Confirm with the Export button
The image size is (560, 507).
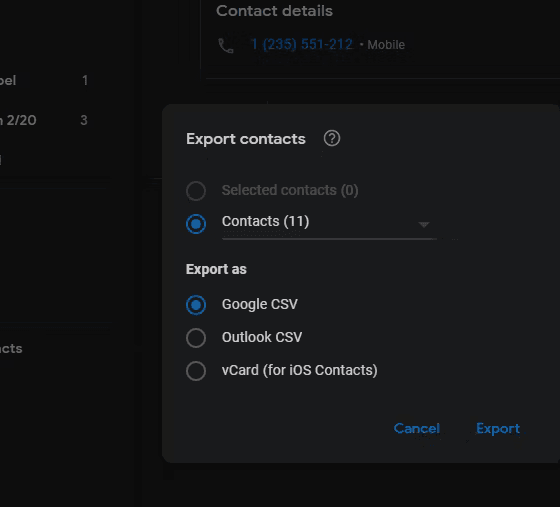click(498, 428)
